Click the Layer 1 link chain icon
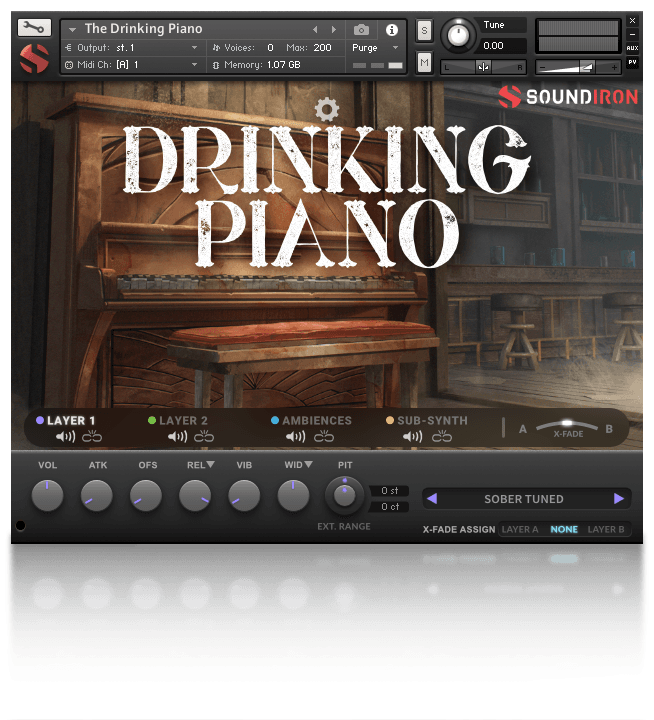The width and height of the screenshot is (654, 720). point(92,436)
